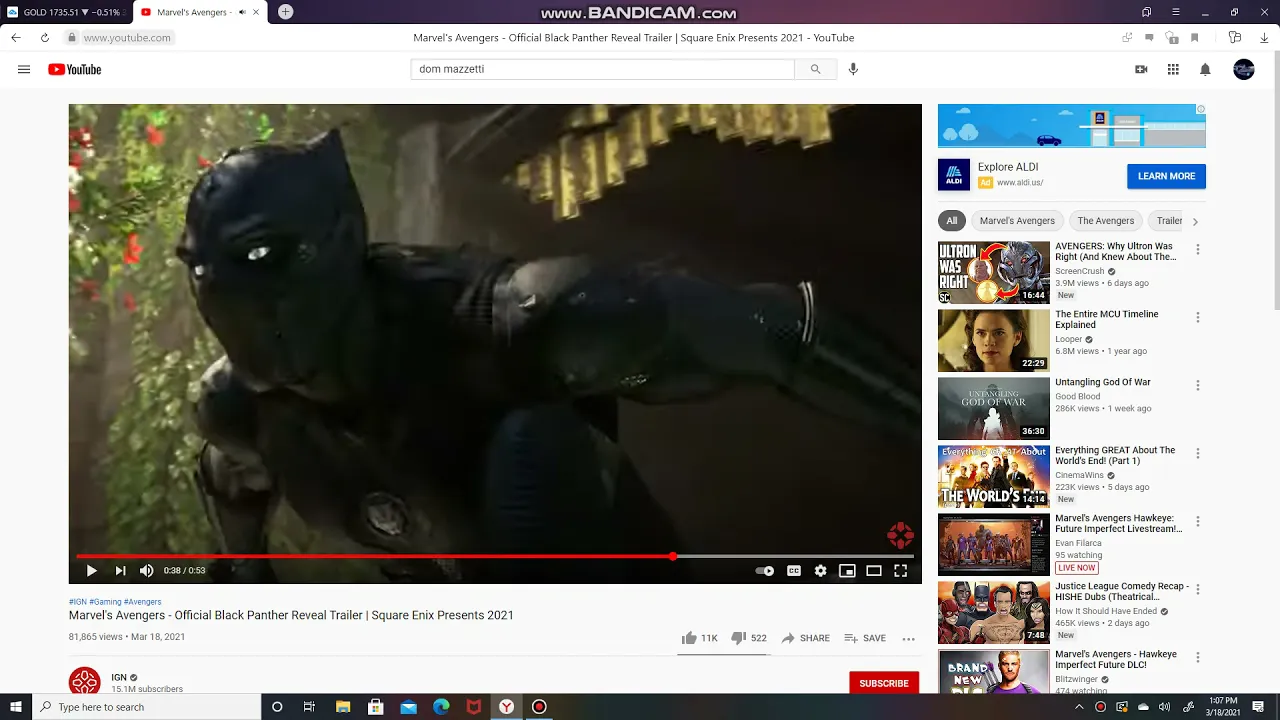The width and height of the screenshot is (1280, 720).
Task: Open options for Hawkeye Future Imperfect Livestream
Action: pos(1197,521)
